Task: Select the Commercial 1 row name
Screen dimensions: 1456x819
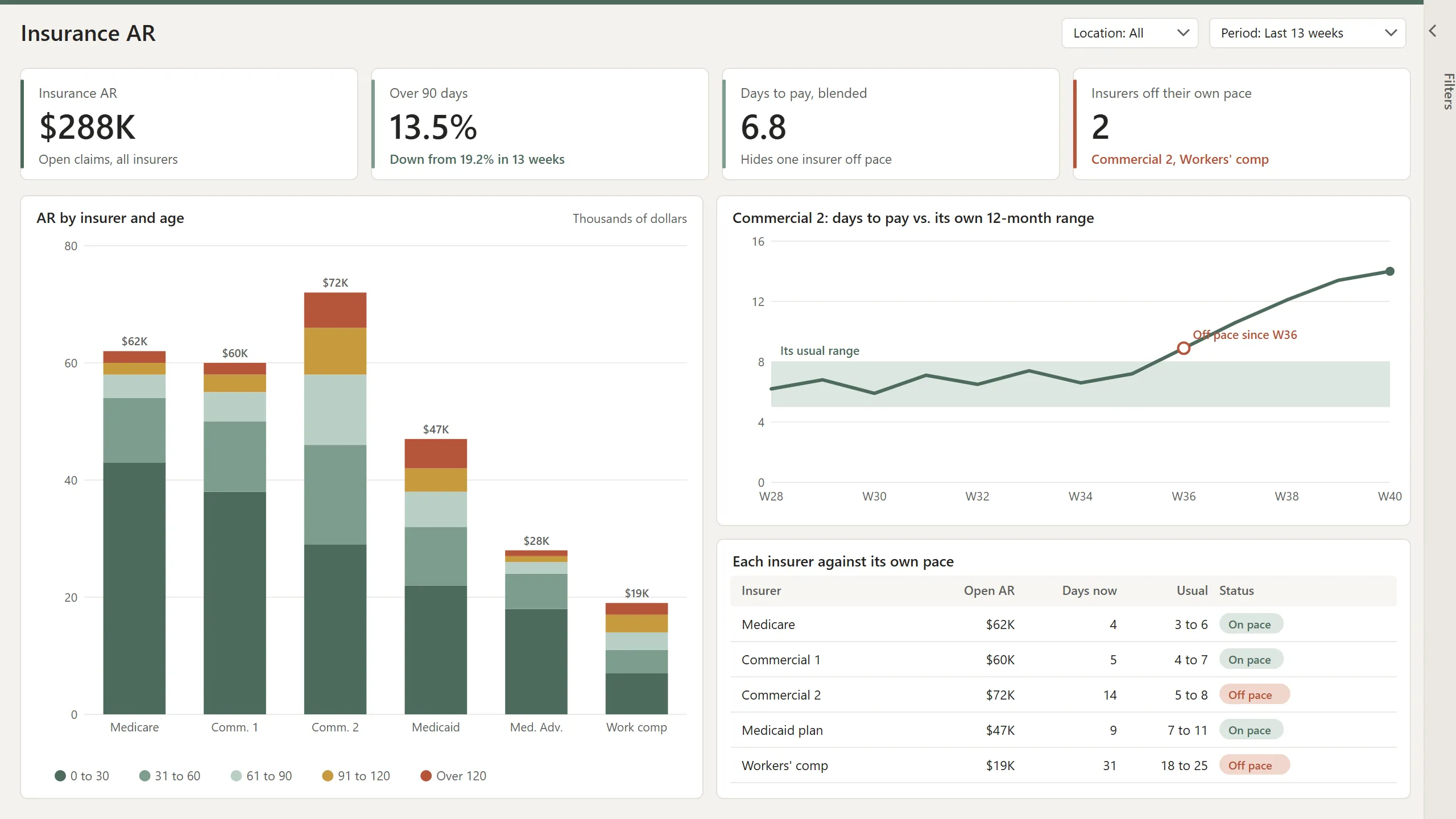Action: point(781,660)
